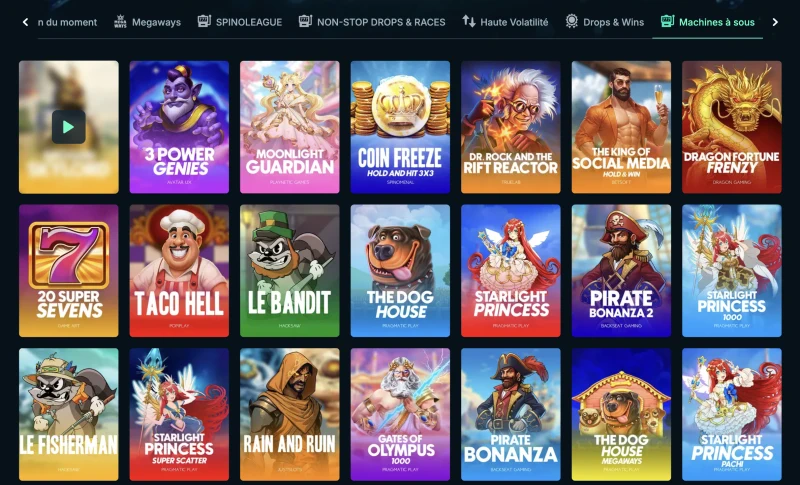Launch Gates of Olympus 1000
The width and height of the screenshot is (800, 485).
(x=401, y=414)
